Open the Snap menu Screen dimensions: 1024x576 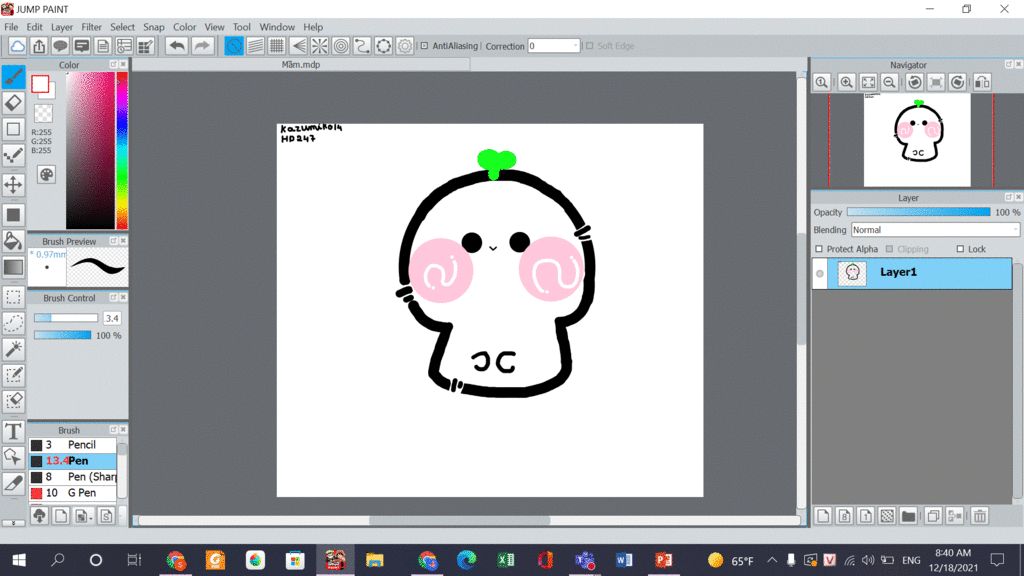(153, 27)
